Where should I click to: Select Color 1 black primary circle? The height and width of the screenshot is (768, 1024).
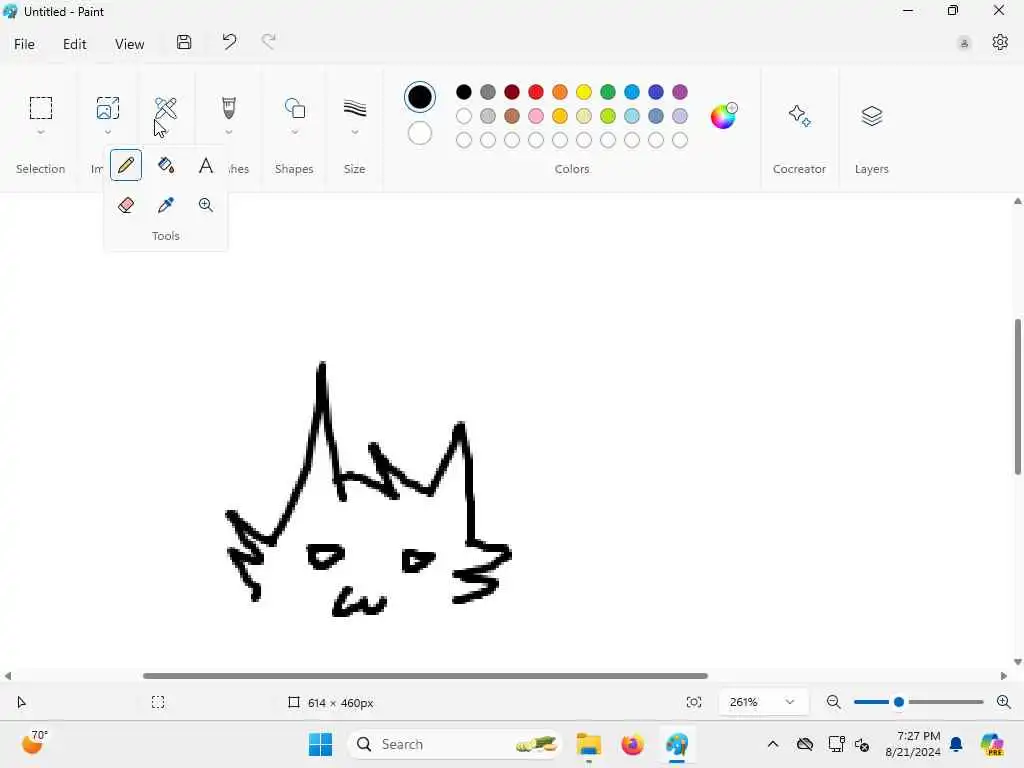[419, 97]
